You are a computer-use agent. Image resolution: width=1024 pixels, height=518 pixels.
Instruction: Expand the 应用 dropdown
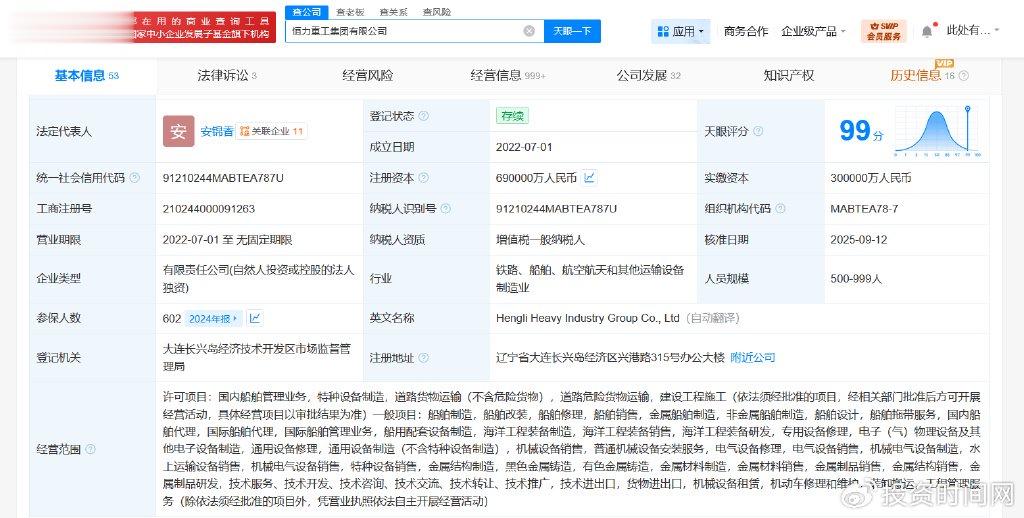[701, 31]
